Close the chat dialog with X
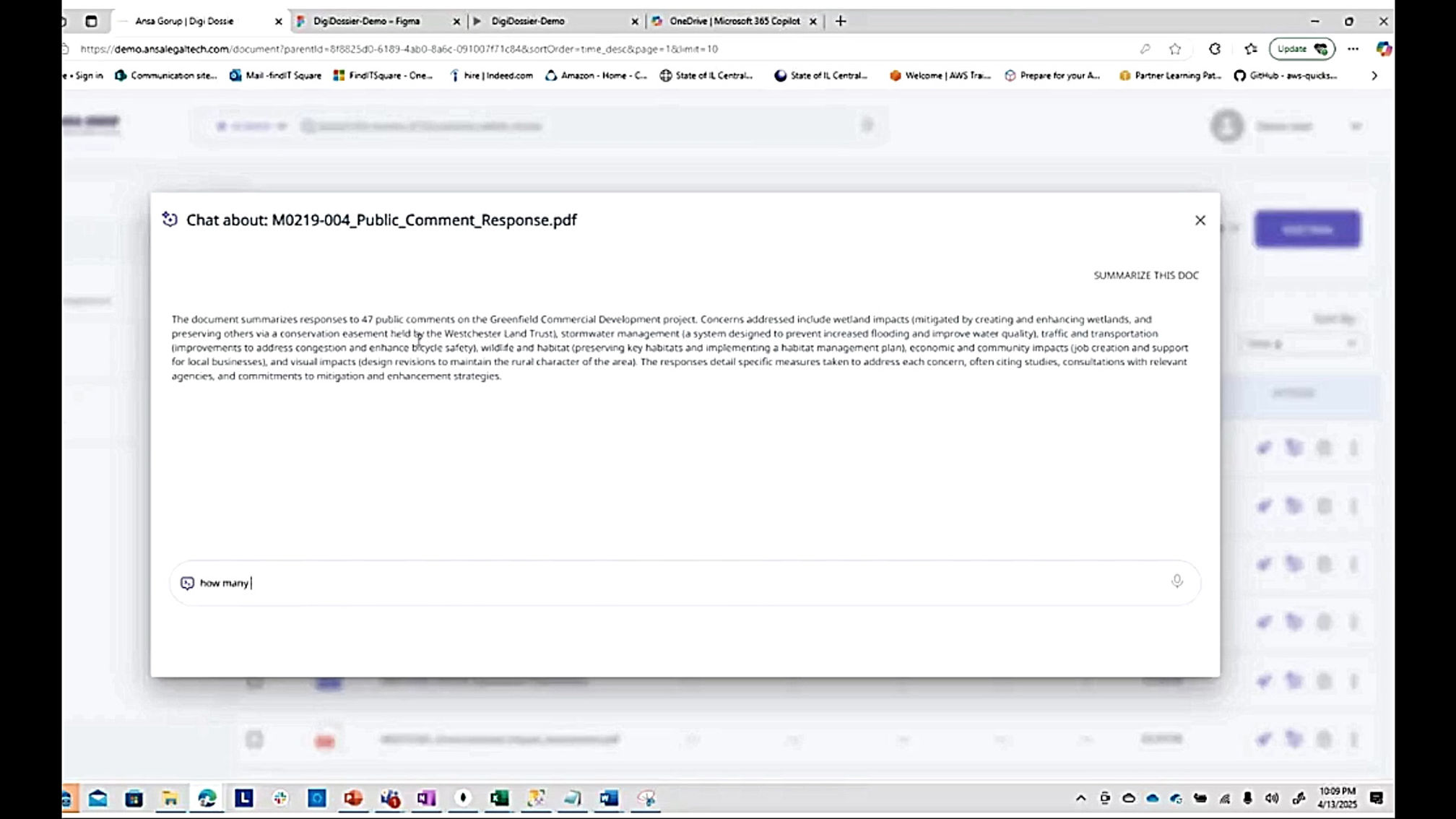The height and width of the screenshot is (819, 1456). pos(1200,220)
